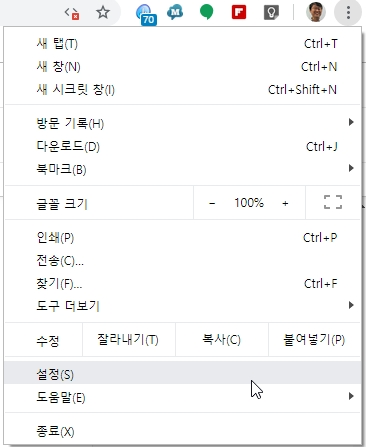Click the blue cloud M extension icon
Screen dimensions: 366x447
(x=175, y=13)
